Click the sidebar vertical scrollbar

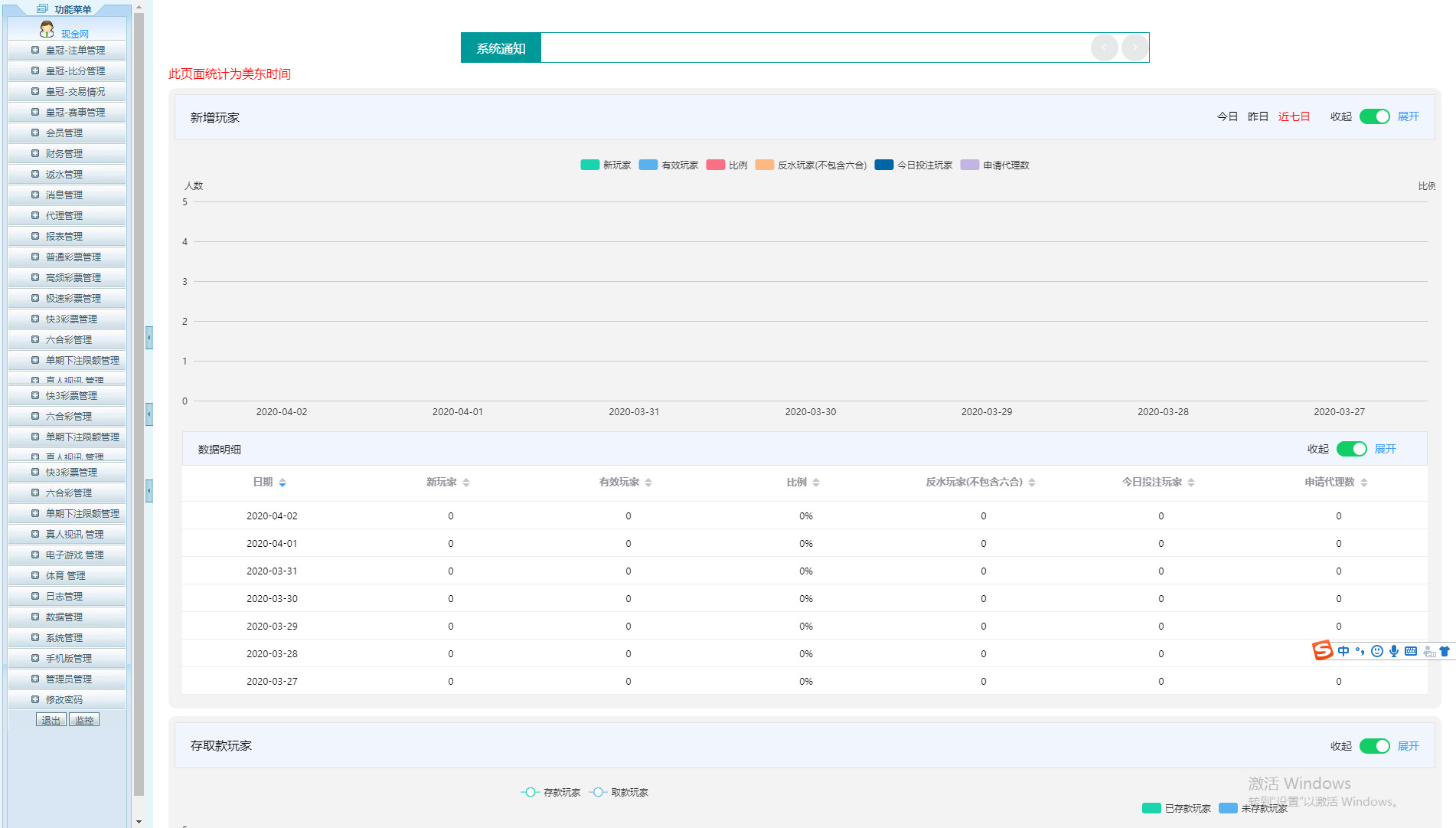139,383
